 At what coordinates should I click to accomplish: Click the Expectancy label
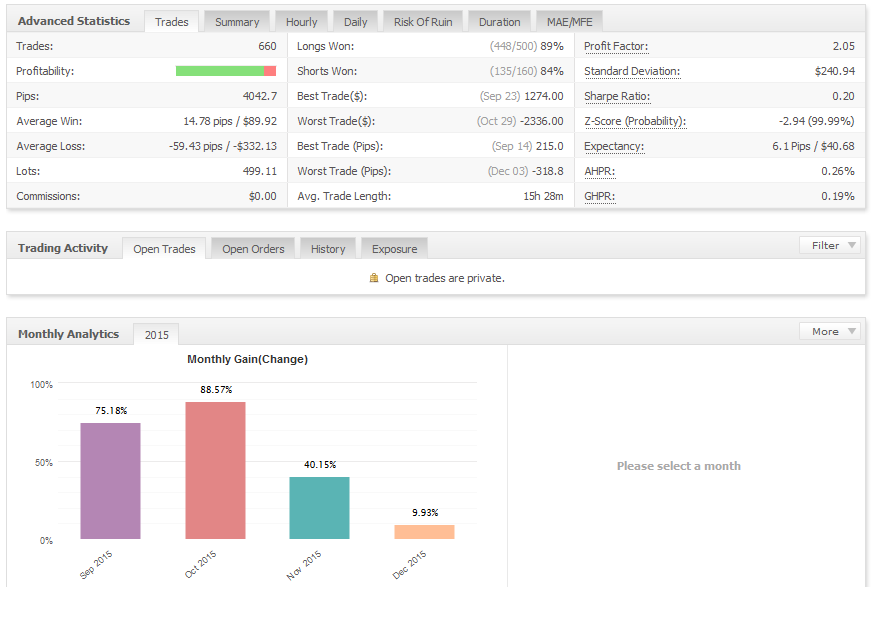click(614, 147)
